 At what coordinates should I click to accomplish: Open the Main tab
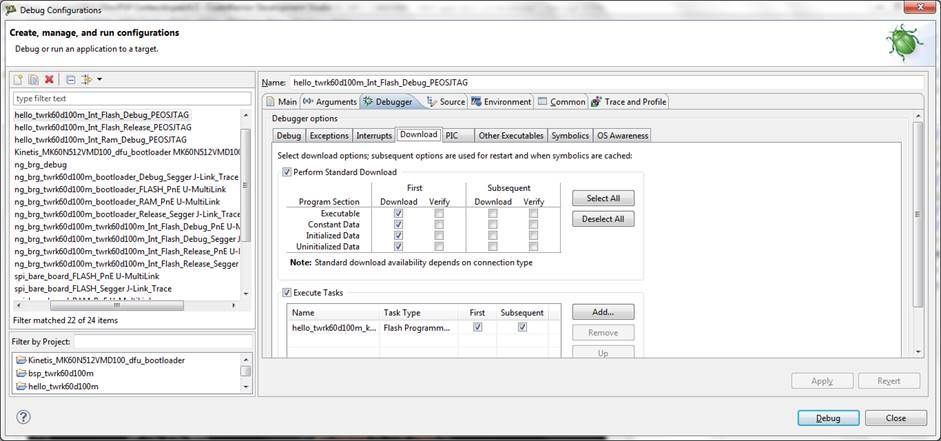[x=281, y=102]
